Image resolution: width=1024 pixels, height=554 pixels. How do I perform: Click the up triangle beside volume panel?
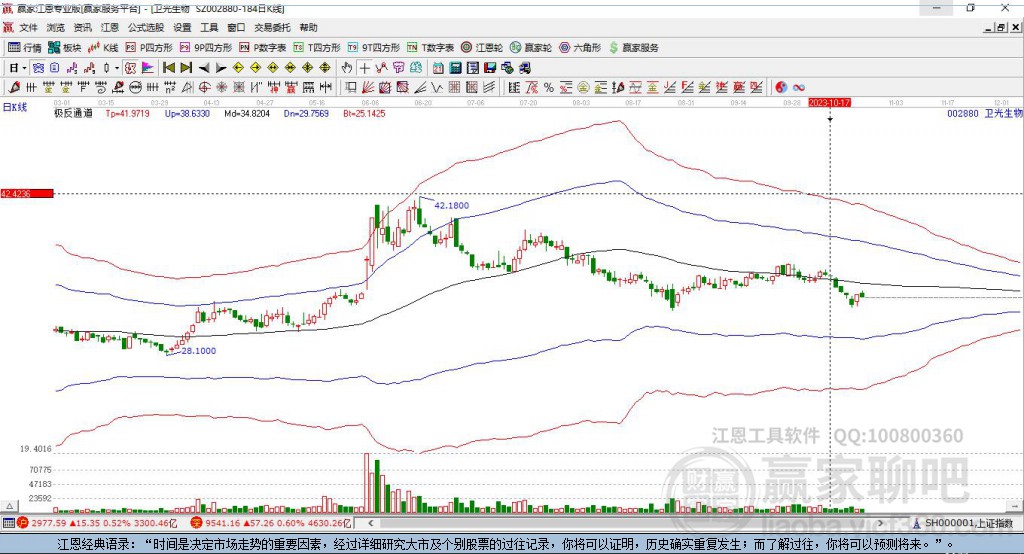(x=9, y=506)
